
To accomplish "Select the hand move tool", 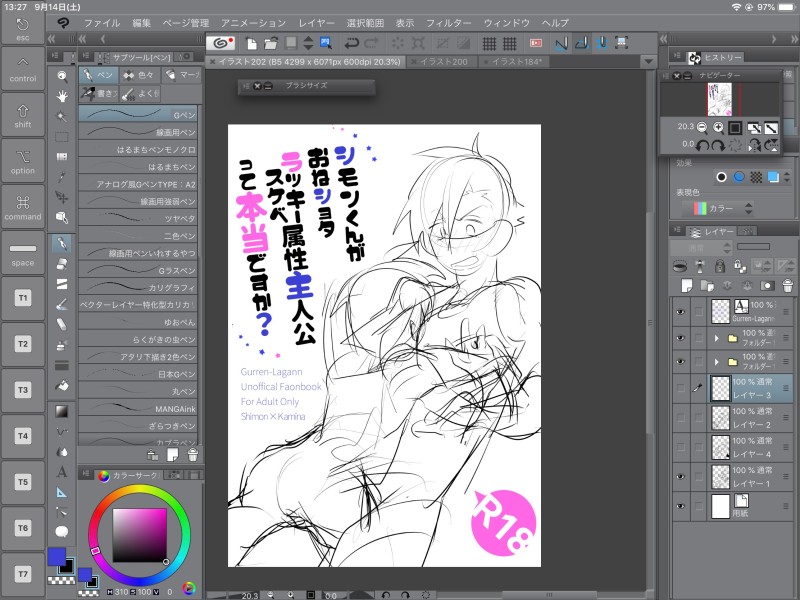I will [x=62, y=96].
